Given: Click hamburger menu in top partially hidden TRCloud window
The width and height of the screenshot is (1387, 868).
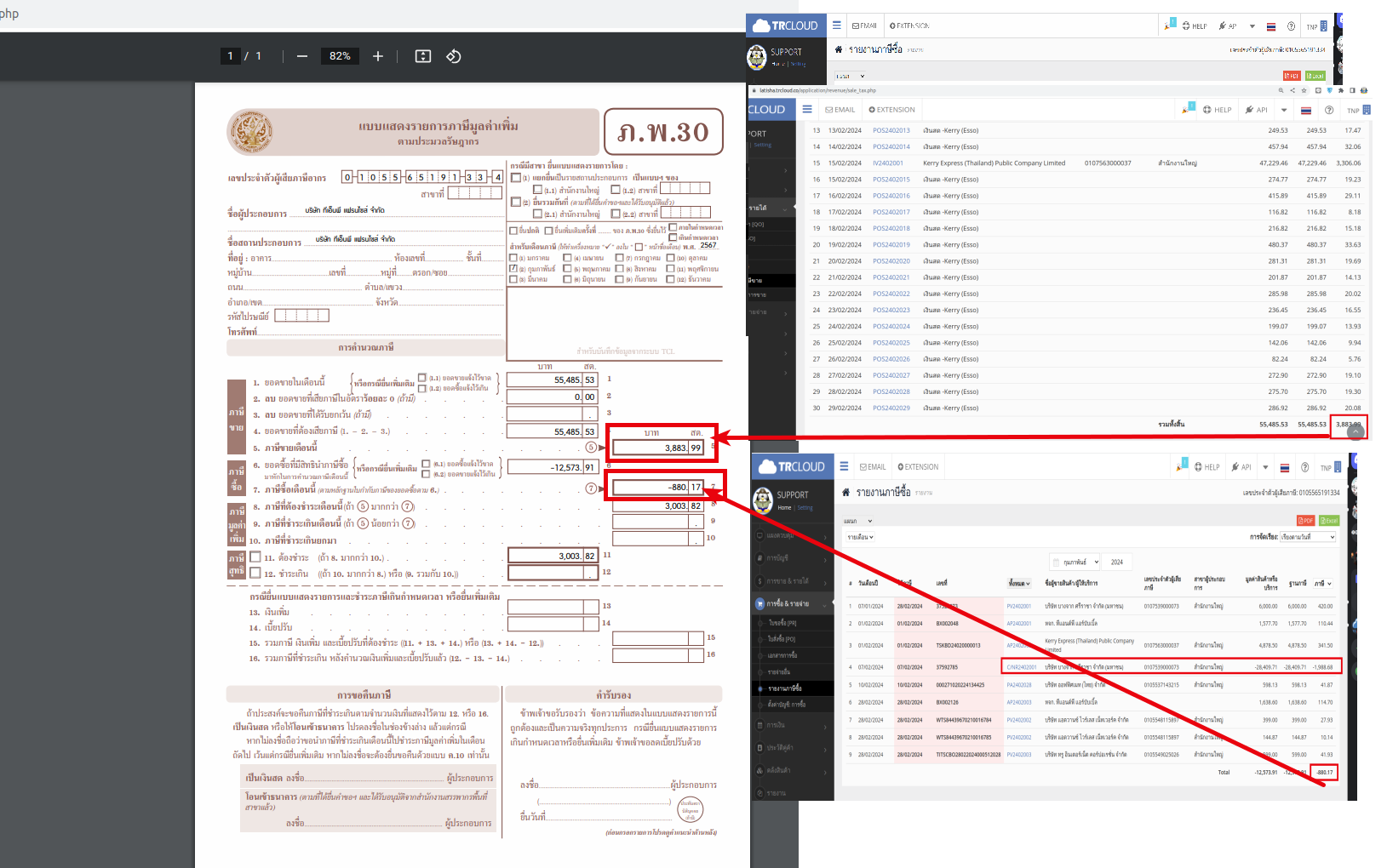Looking at the screenshot, I should tap(837, 26).
